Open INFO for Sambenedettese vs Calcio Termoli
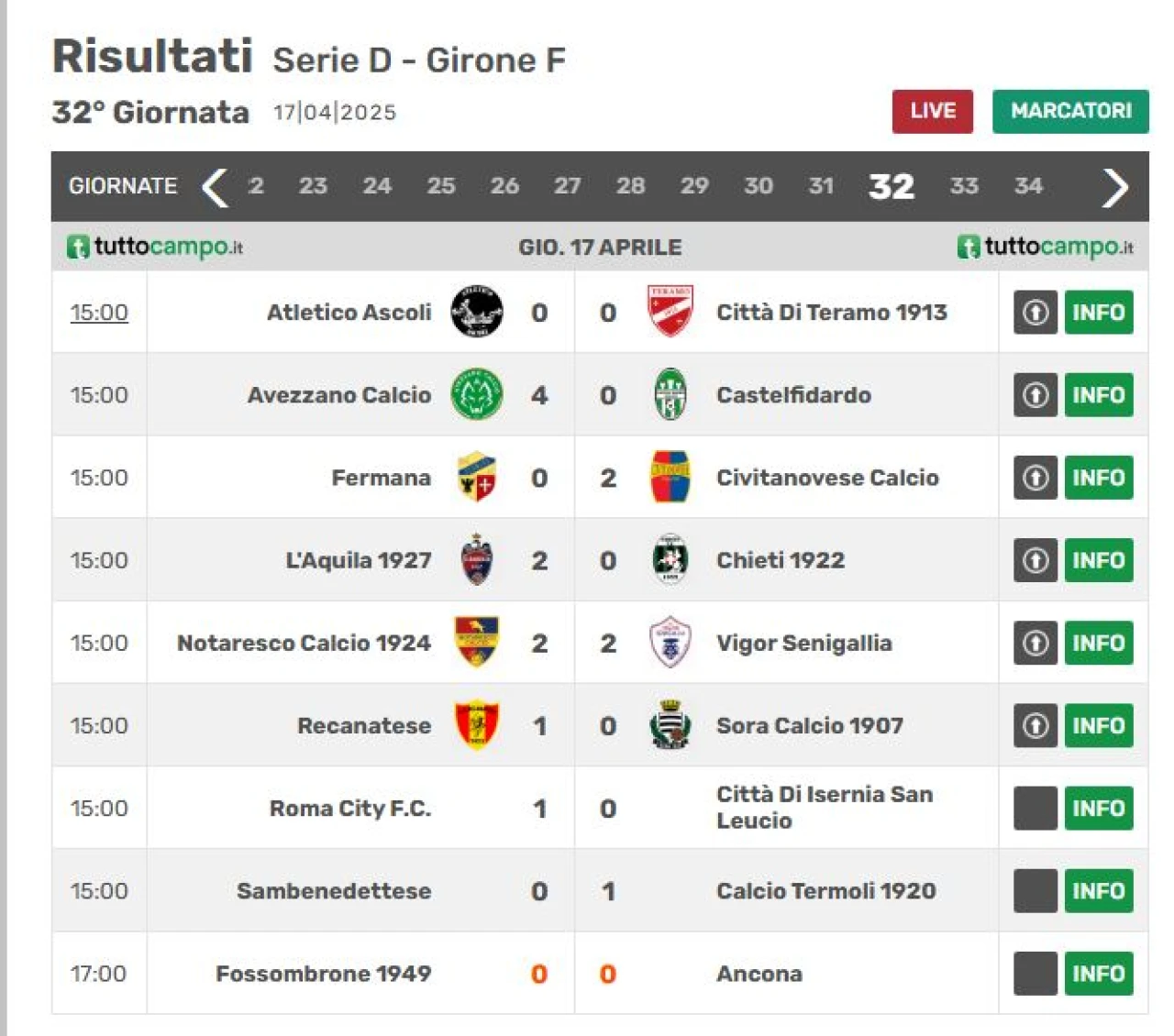The width and height of the screenshot is (1174, 1036). click(x=1099, y=891)
